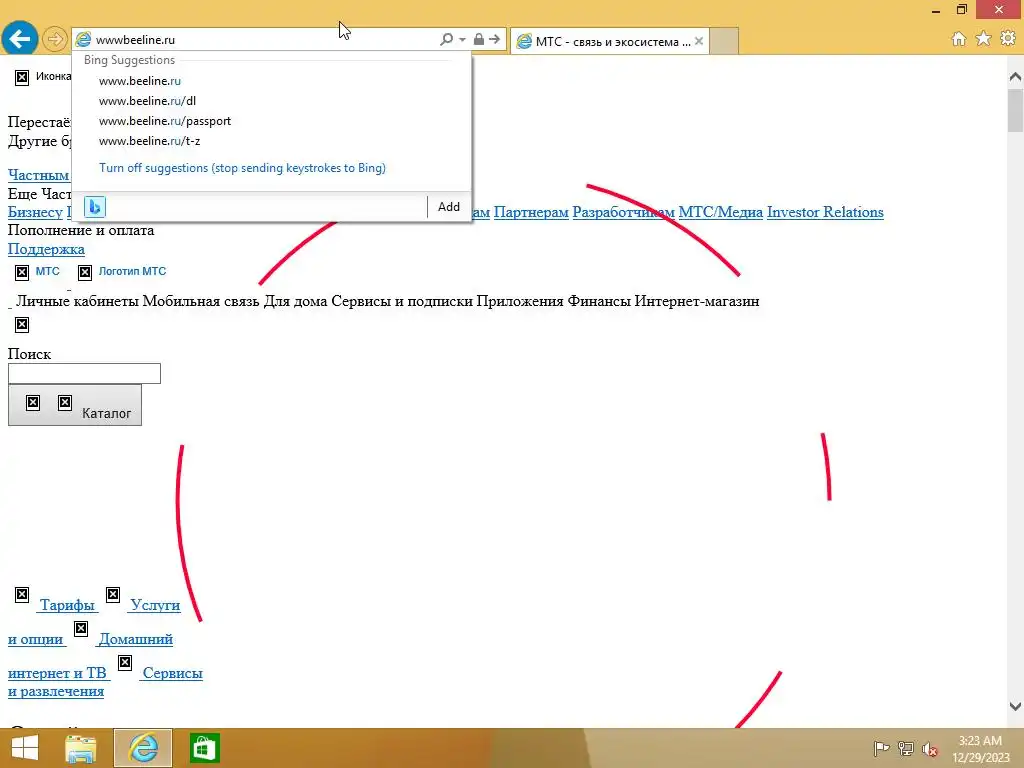
Task: Open Windows Store from taskbar
Action: [x=205, y=748]
